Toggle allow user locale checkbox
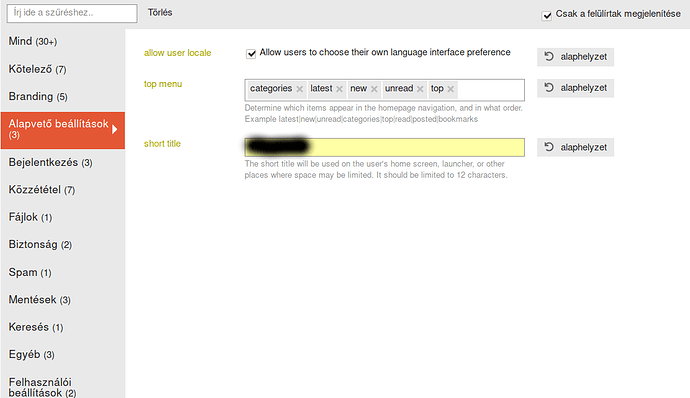Viewport: 690px width, 398px height. 251,54
